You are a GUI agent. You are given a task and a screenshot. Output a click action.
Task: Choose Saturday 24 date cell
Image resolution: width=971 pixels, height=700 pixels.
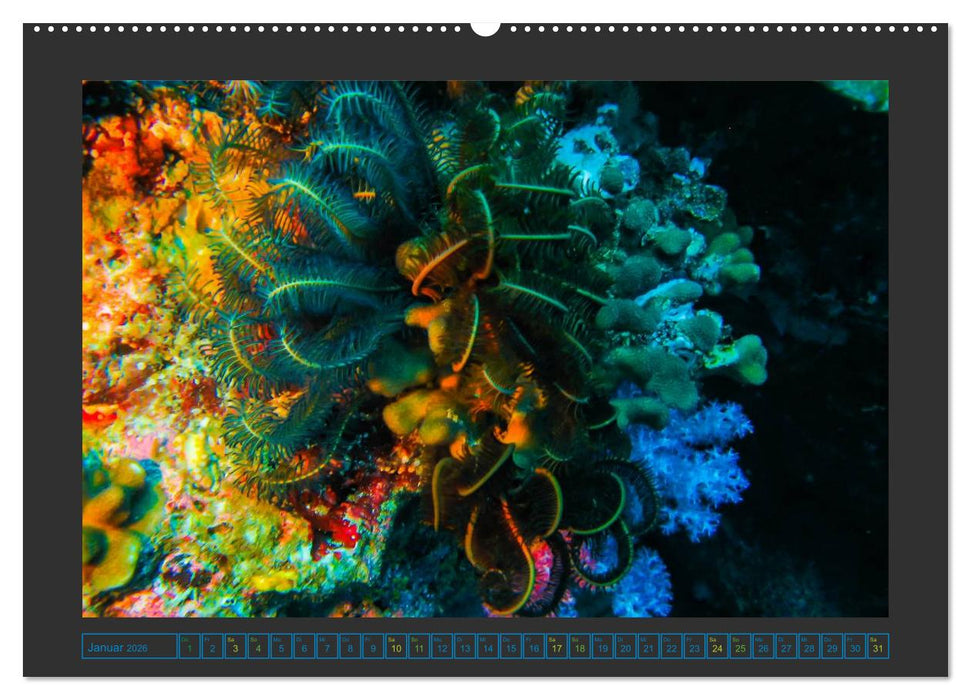pyautogui.click(x=717, y=647)
